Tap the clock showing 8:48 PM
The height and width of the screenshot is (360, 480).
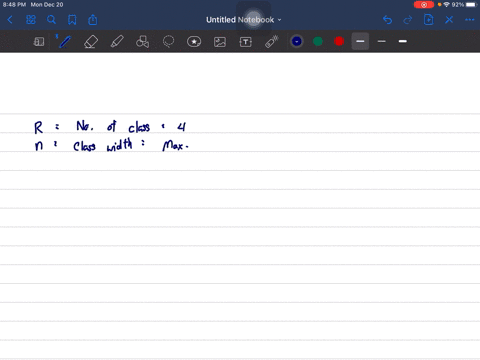point(14,5)
